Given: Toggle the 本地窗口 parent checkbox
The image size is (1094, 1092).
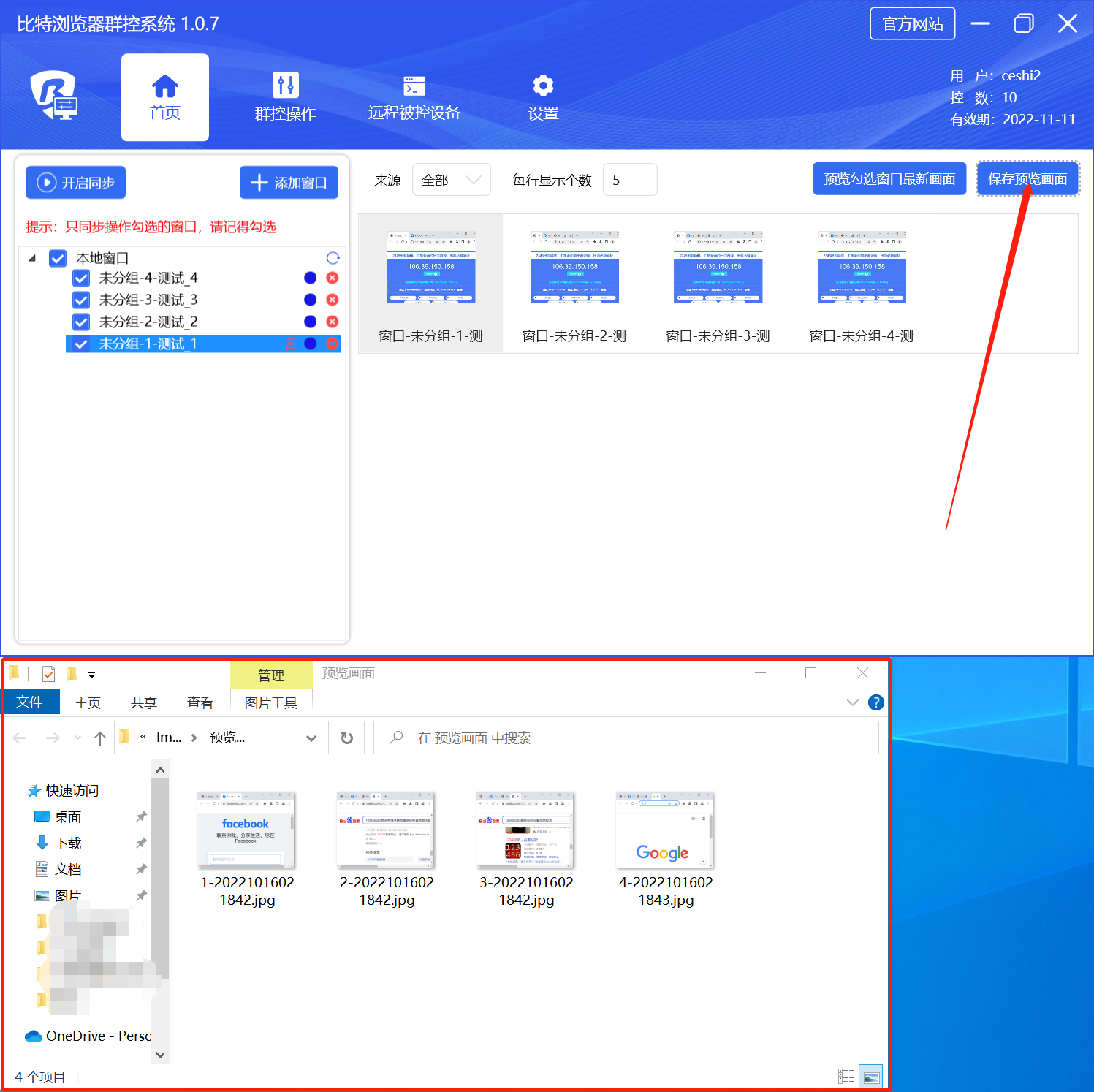Looking at the screenshot, I should pyautogui.click(x=58, y=259).
